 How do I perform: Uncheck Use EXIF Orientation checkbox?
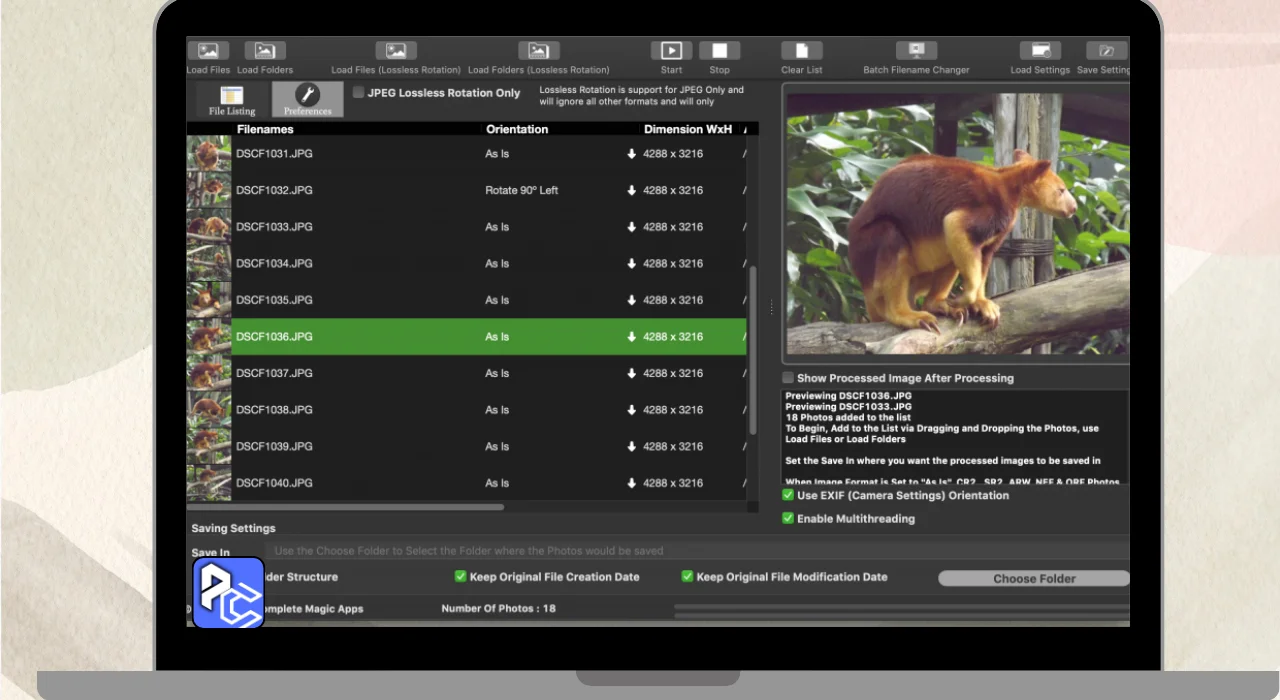[x=788, y=495]
